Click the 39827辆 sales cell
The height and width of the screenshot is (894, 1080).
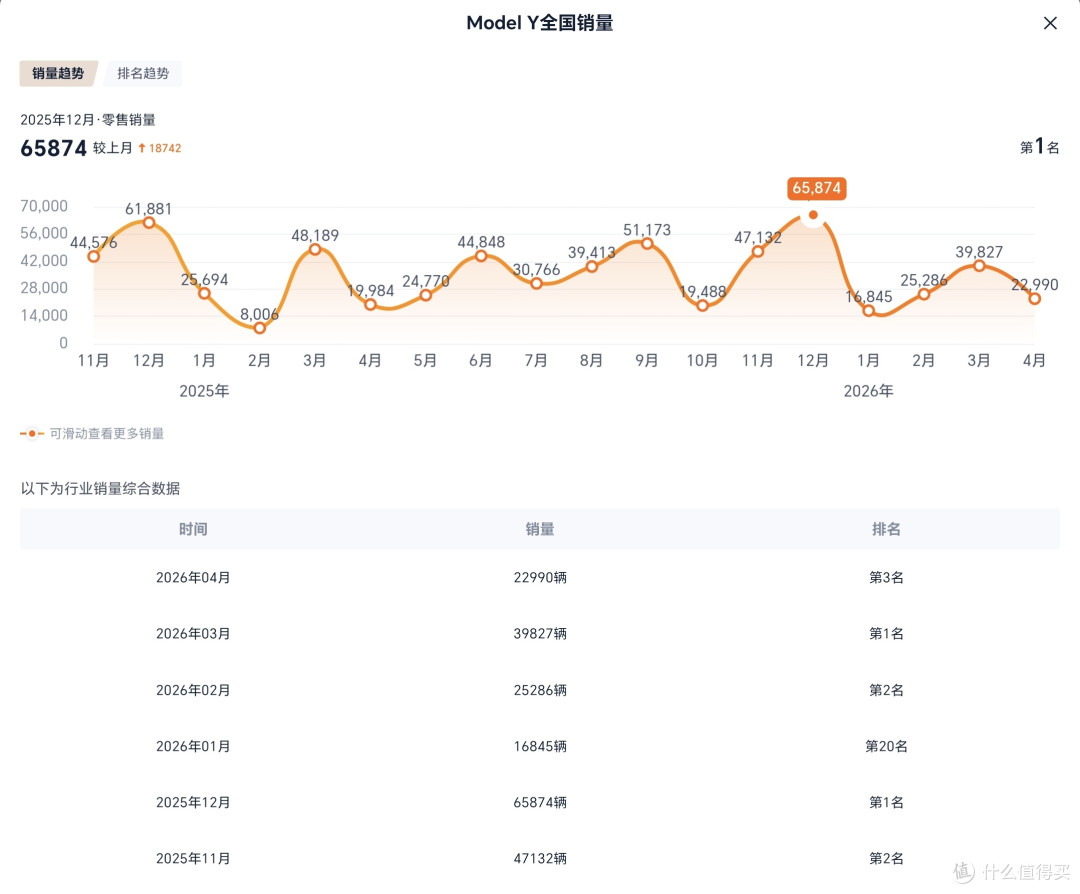540,634
